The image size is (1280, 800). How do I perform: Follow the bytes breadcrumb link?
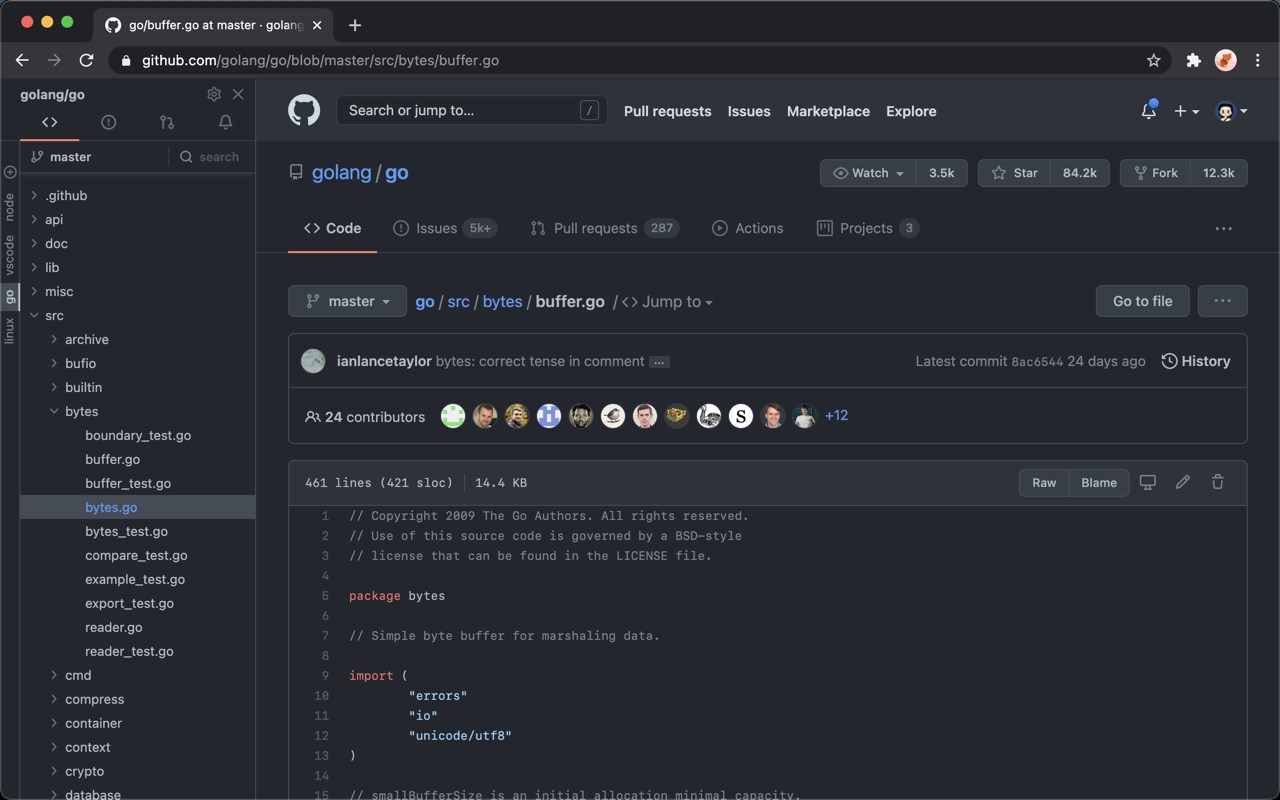coord(502,301)
